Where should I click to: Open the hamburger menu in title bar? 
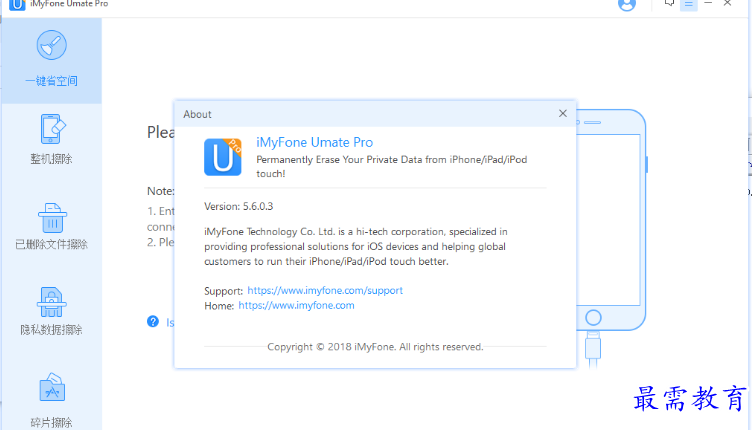click(689, 4)
